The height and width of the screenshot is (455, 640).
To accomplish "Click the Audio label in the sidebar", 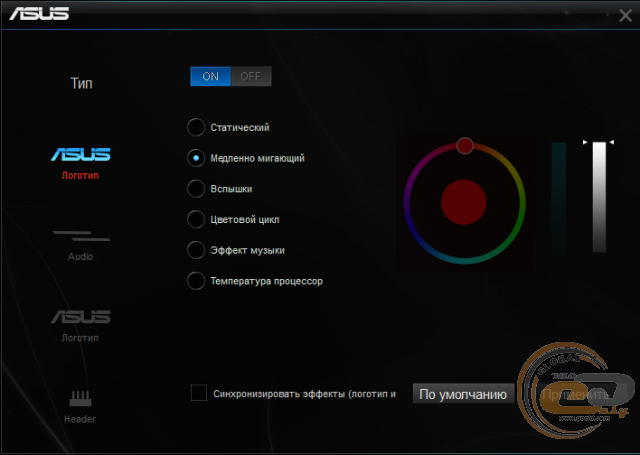I will (80, 257).
